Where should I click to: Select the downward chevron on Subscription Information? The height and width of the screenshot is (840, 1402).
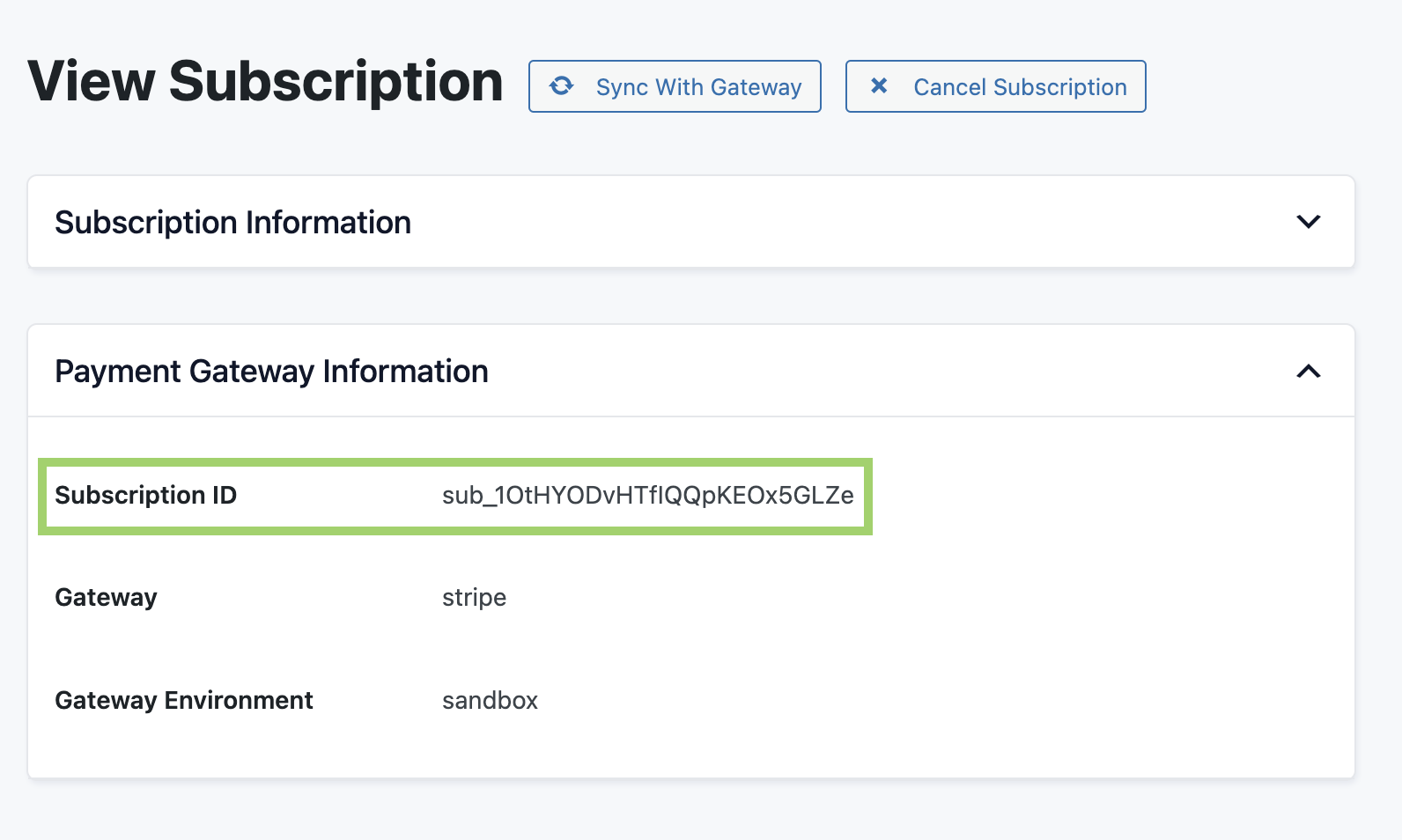1309,222
